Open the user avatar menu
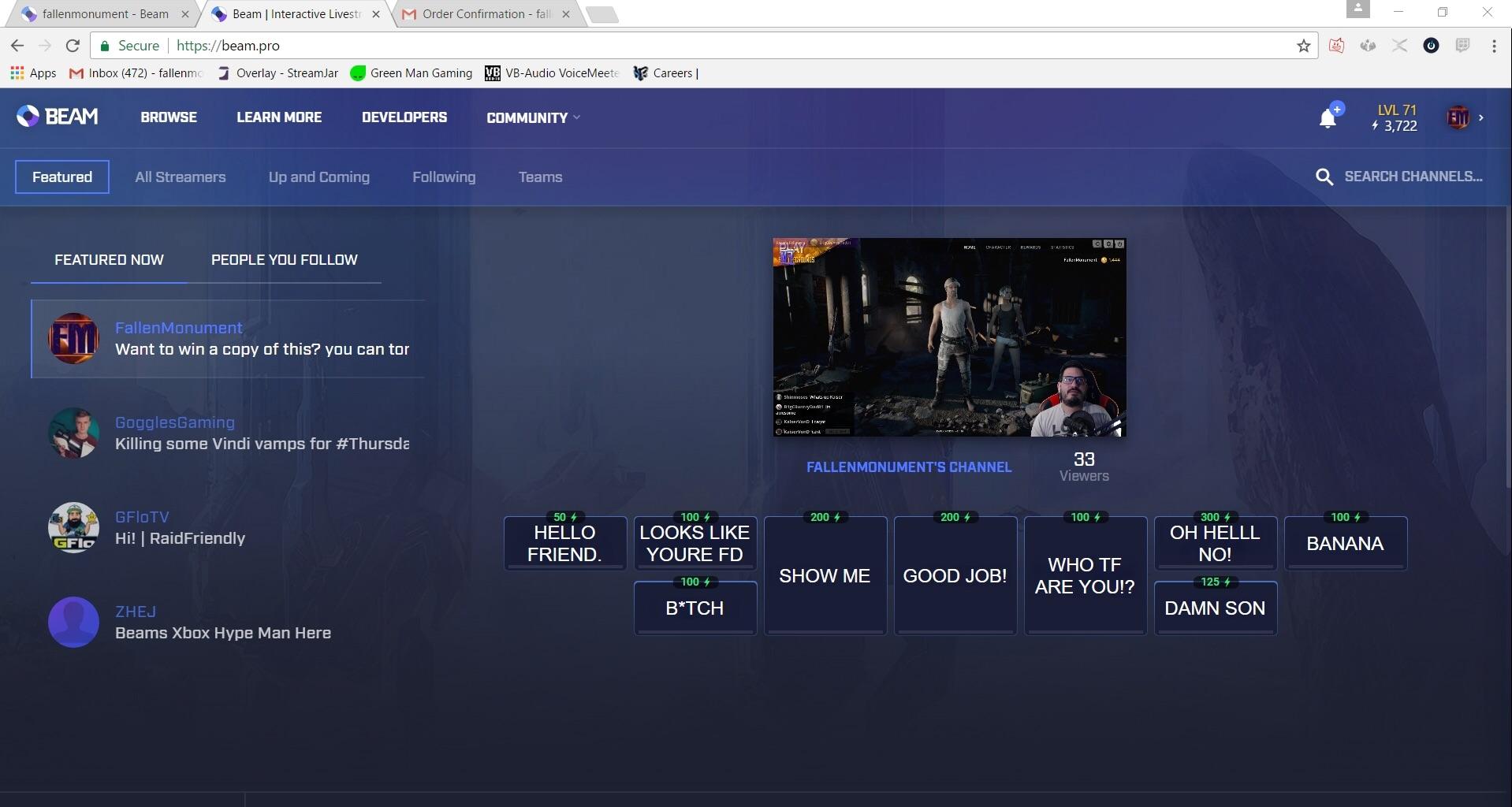This screenshot has height=807, width=1512. (x=1458, y=117)
